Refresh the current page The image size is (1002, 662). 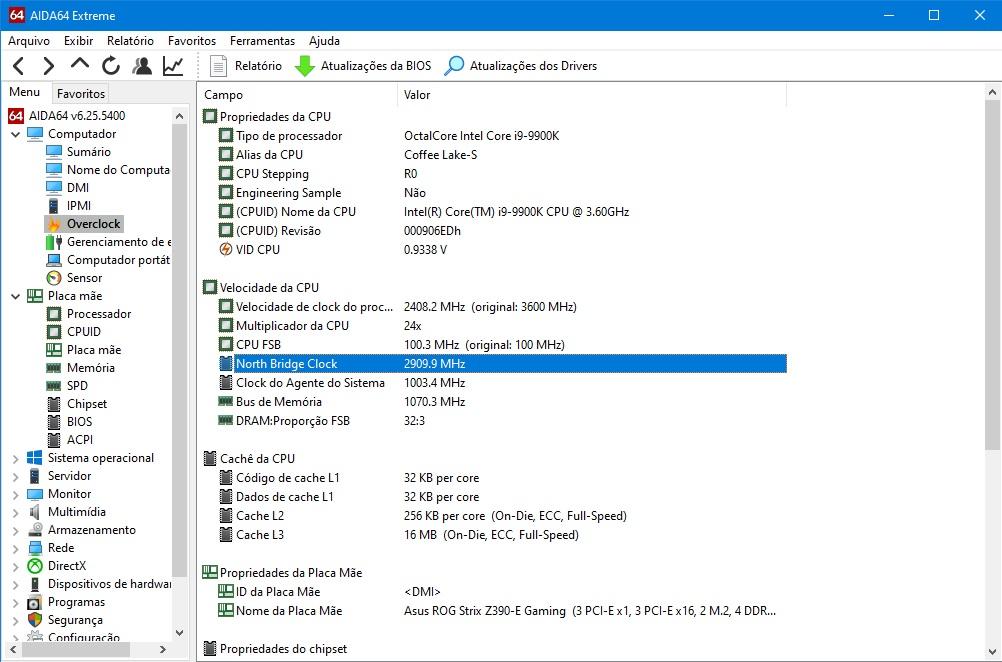[111, 66]
